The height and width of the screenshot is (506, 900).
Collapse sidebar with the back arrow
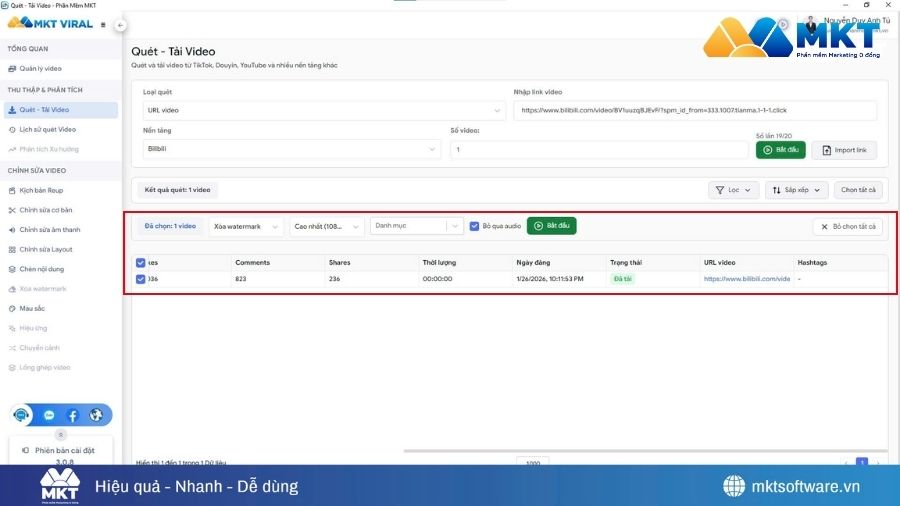(120, 25)
